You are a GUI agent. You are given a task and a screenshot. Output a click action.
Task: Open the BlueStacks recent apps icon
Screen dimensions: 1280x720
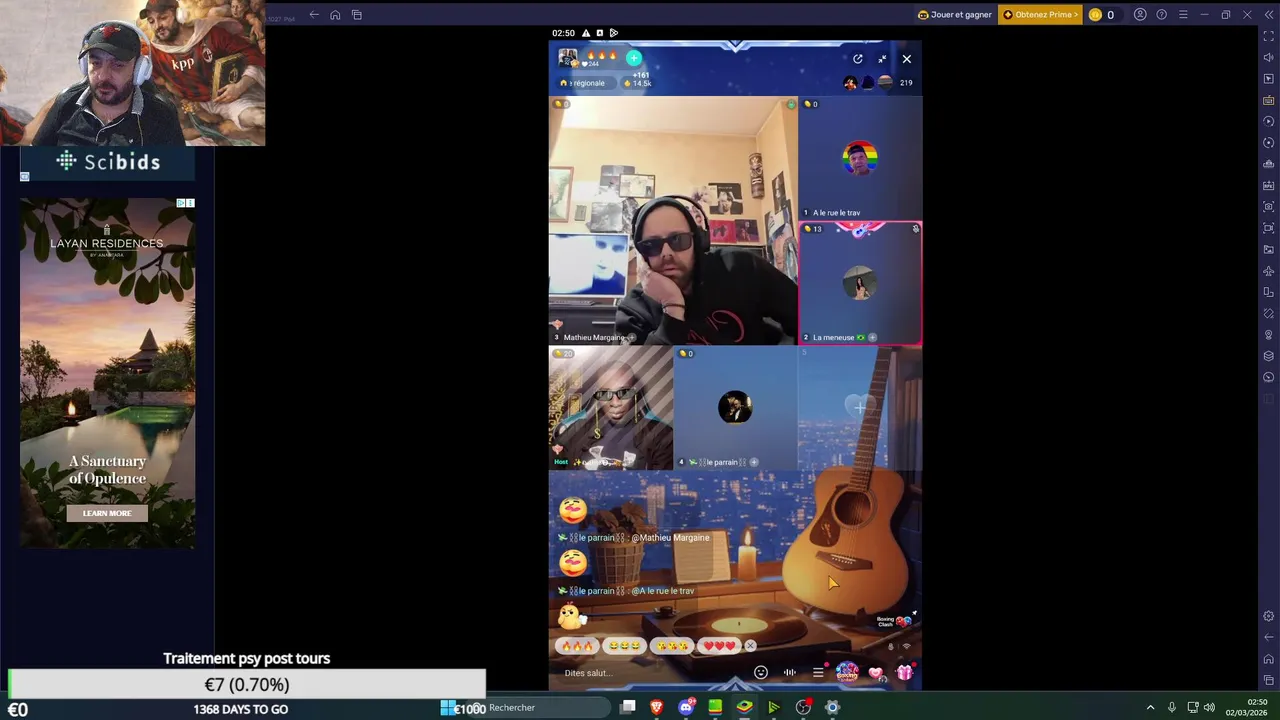click(x=356, y=15)
